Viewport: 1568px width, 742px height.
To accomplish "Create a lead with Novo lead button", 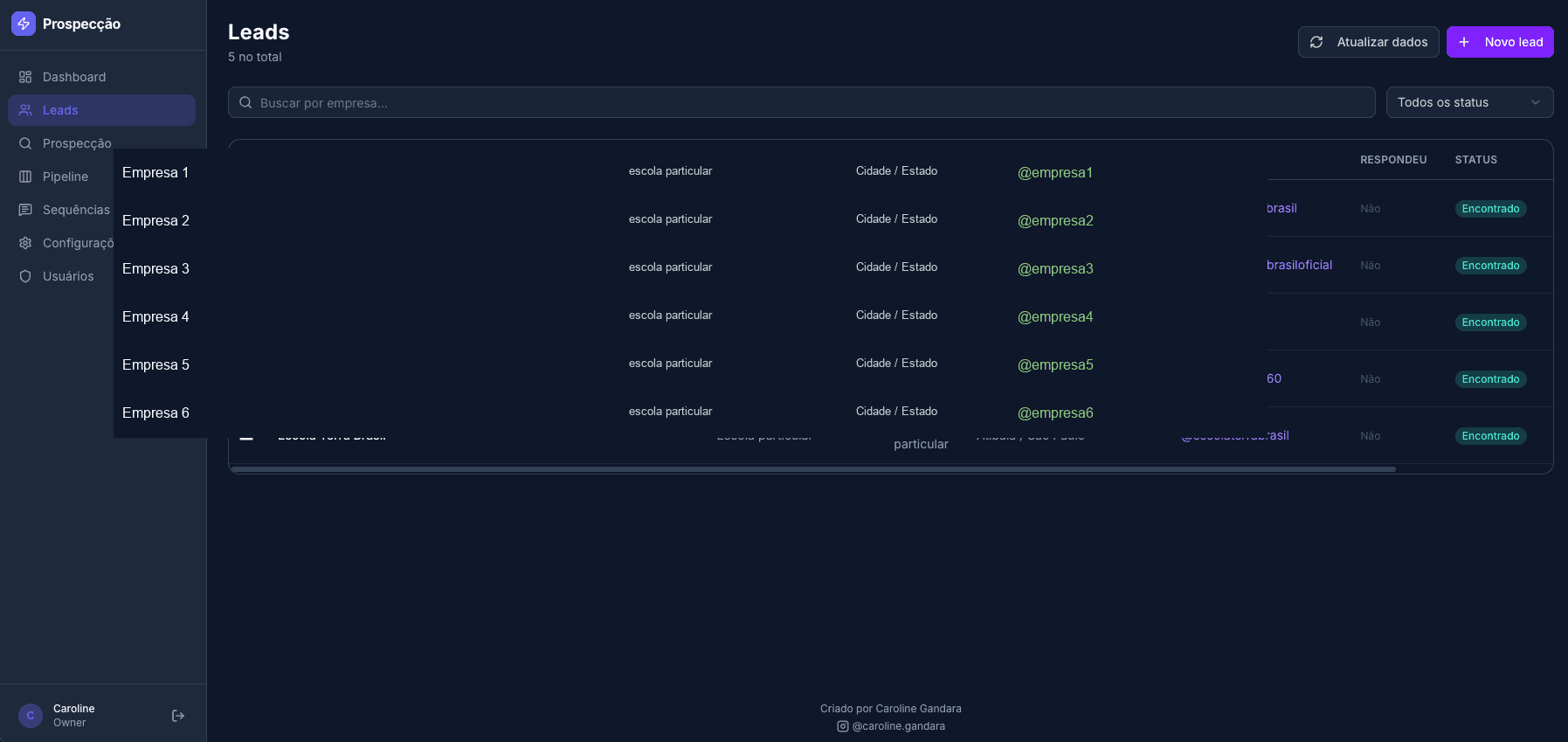I will tap(1500, 42).
